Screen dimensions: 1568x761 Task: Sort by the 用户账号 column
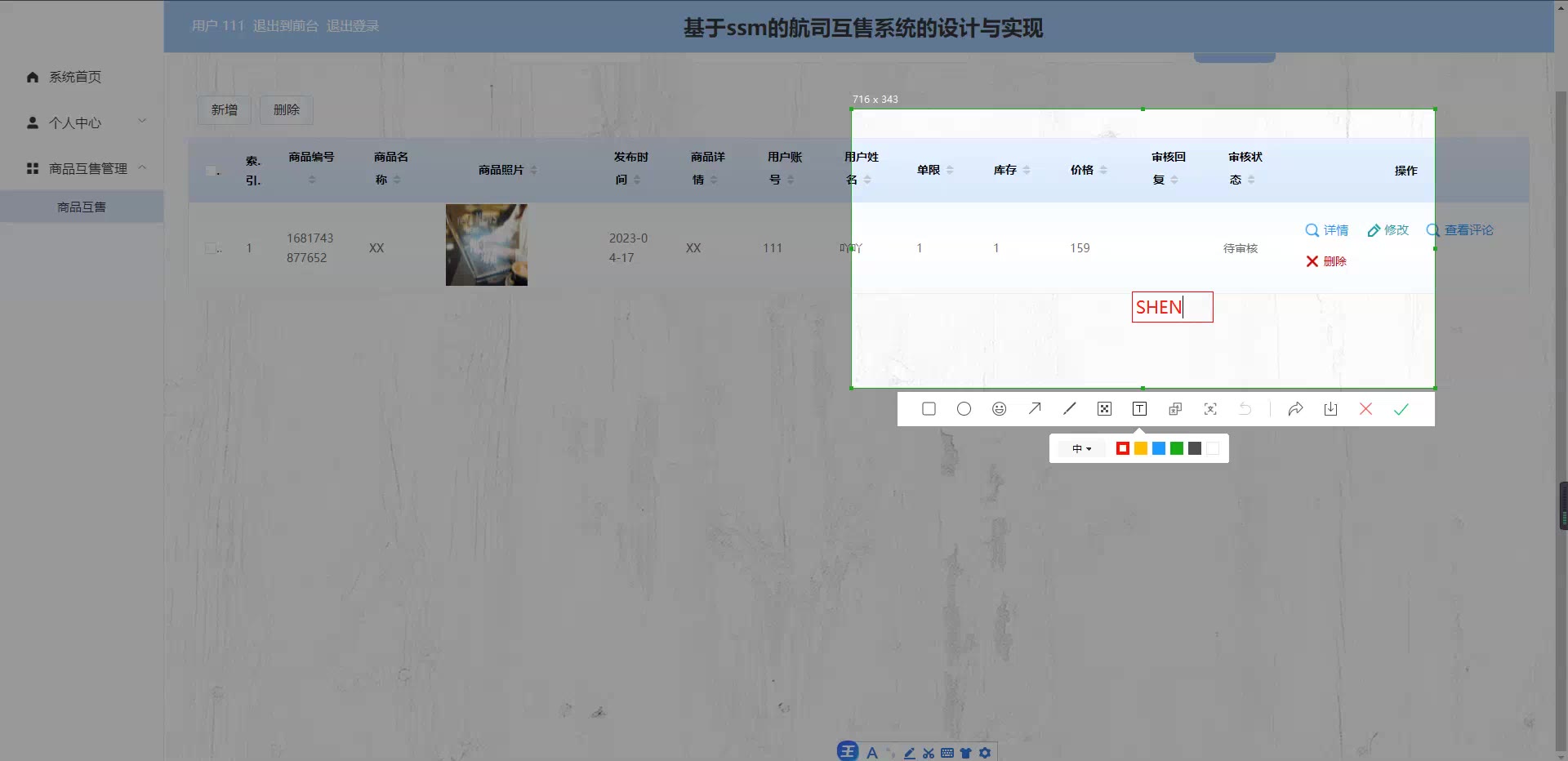(x=791, y=180)
